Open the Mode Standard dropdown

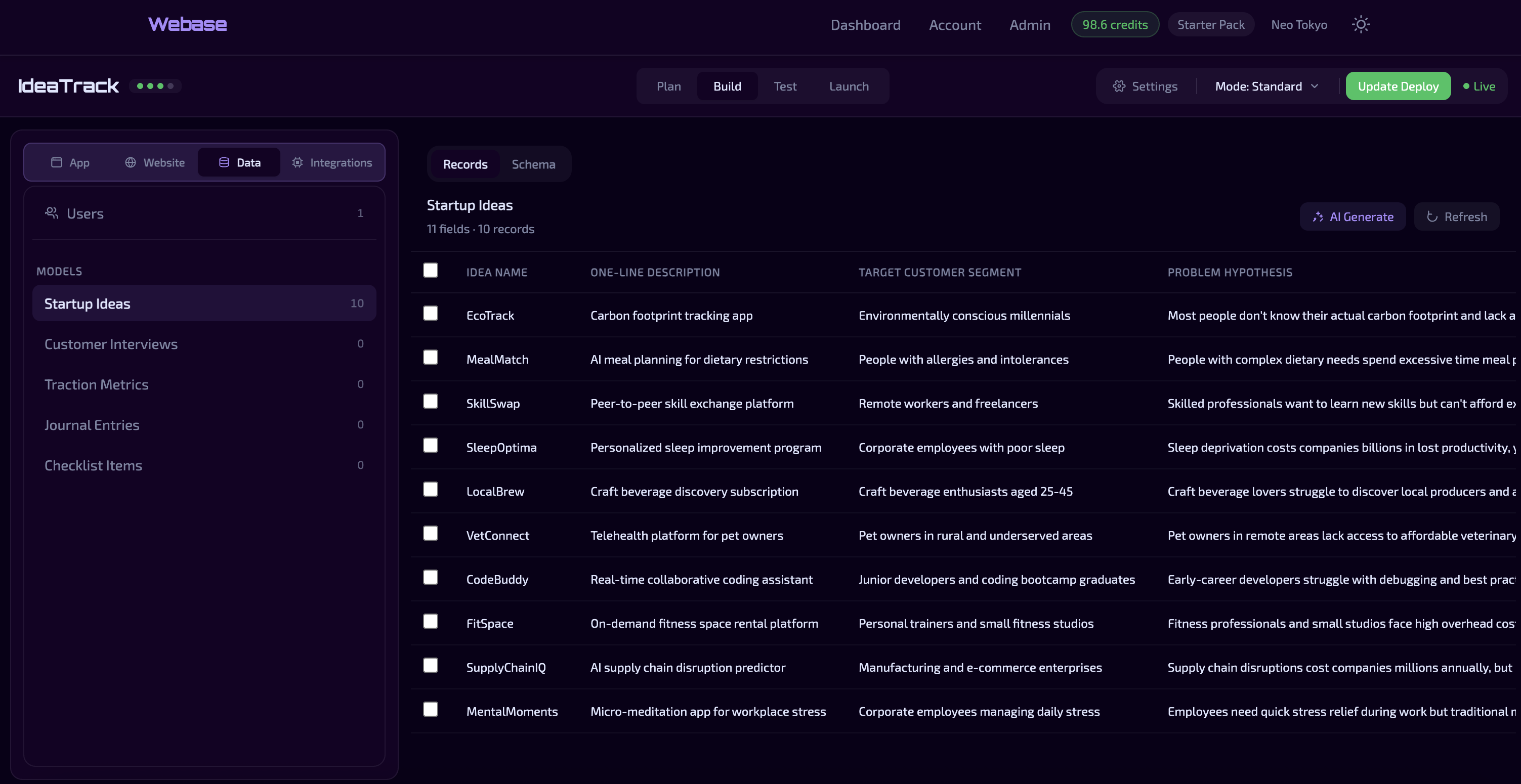coord(1266,85)
